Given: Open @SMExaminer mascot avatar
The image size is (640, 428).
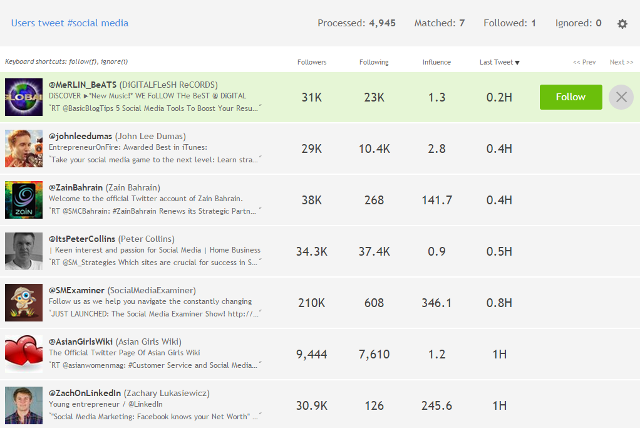Looking at the screenshot, I should coord(24,303).
